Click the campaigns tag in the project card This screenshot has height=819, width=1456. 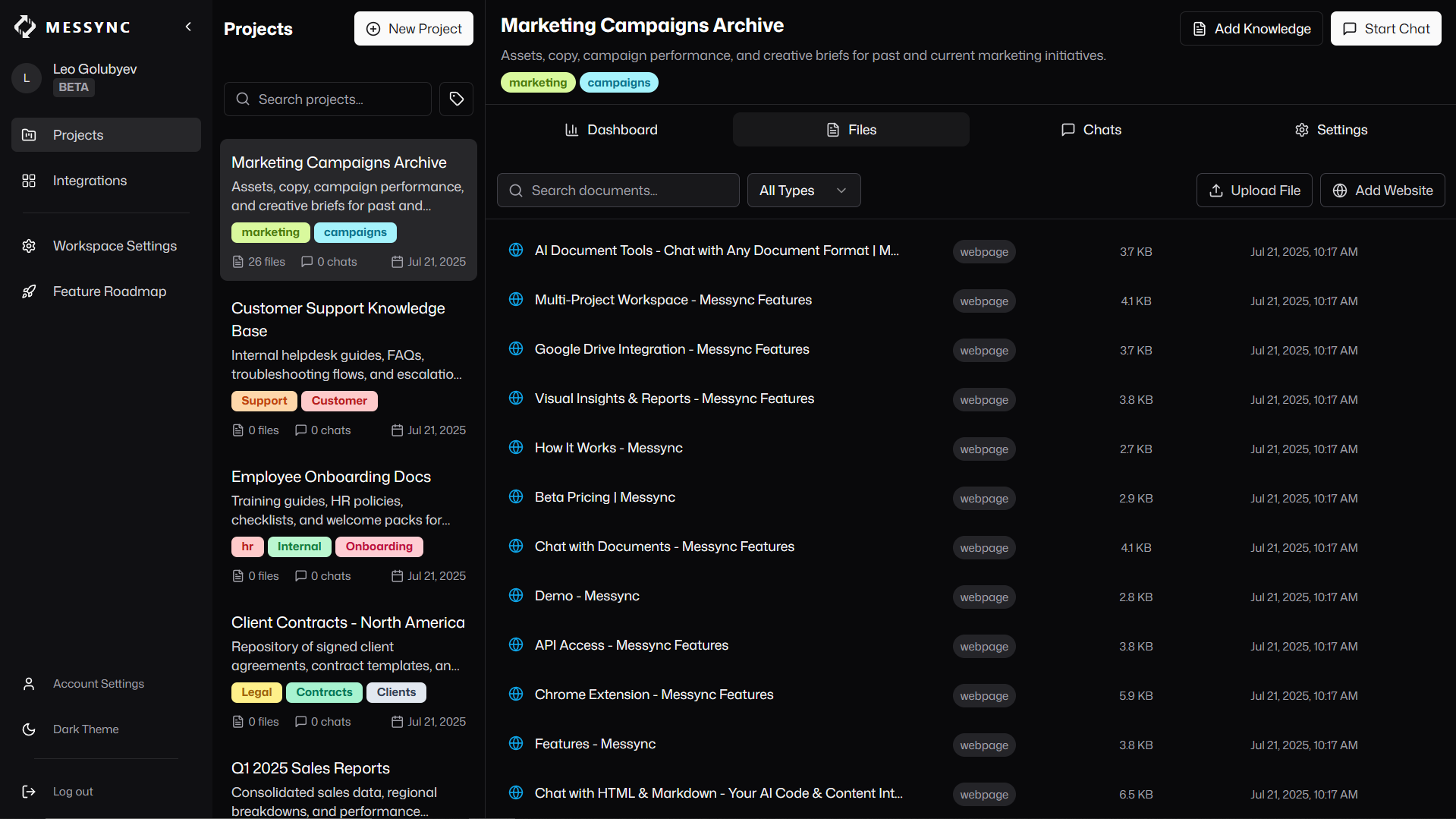355,232
